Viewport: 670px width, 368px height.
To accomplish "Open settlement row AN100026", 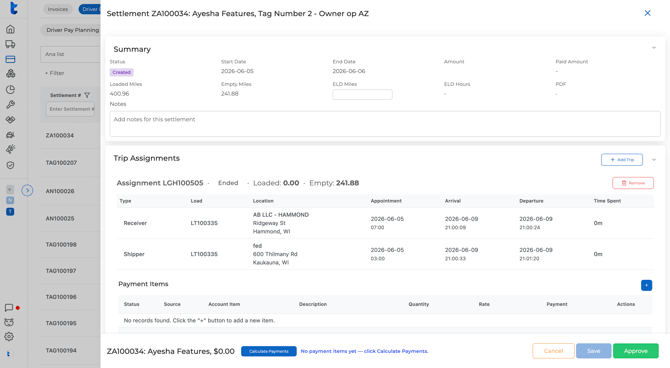I will coord(60,191).
